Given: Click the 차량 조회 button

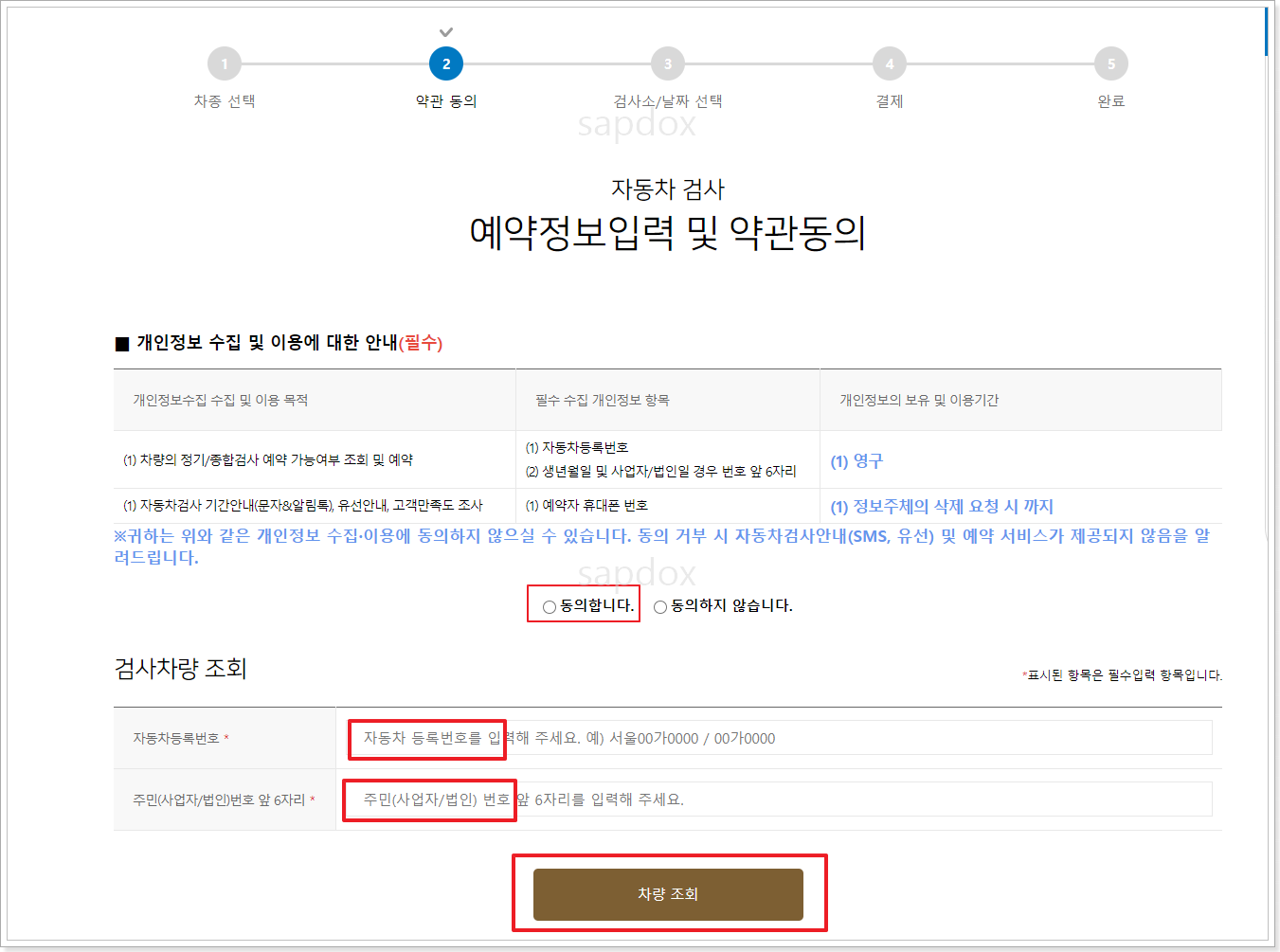Looking at the screenshot, I should 668,894.
